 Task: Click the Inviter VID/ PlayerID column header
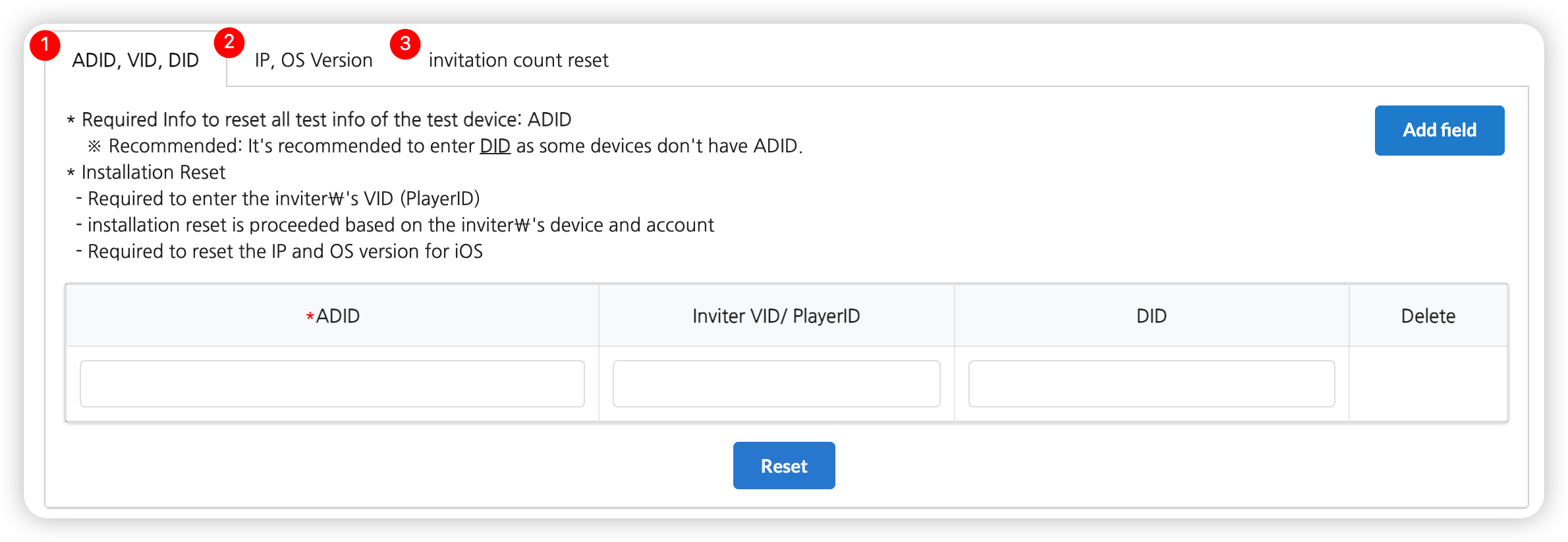pos(776,316)
